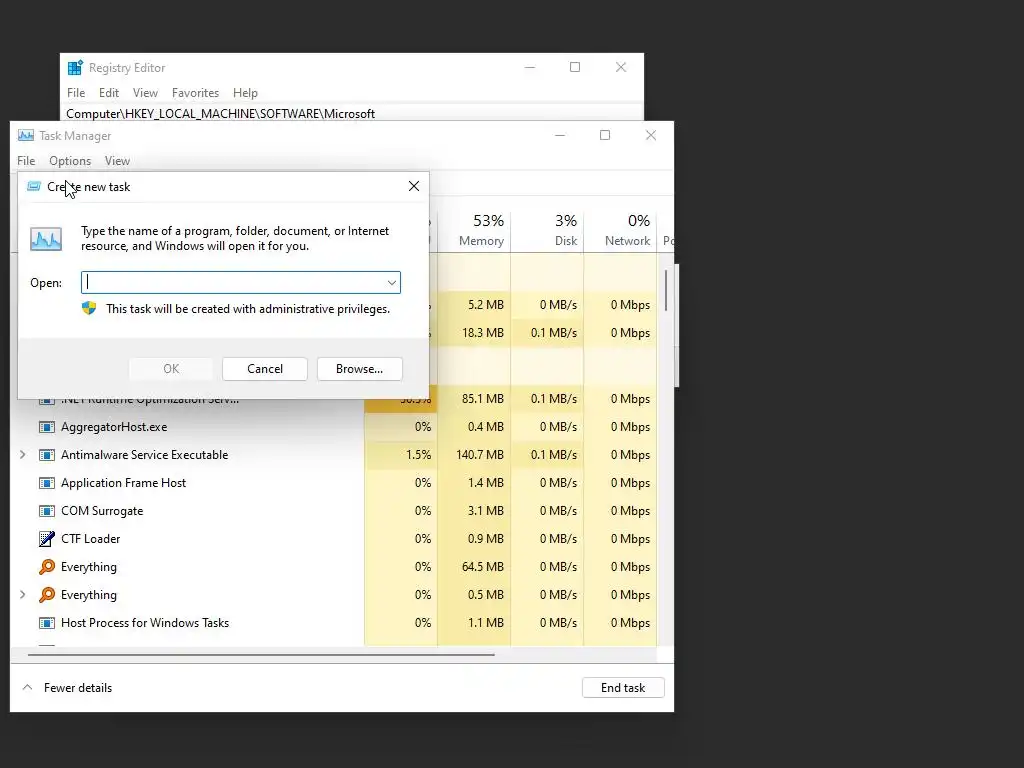Expand the Antimalware Service Executable row
The height and width of the screenshot is (768, 1024).
point(23,455)
